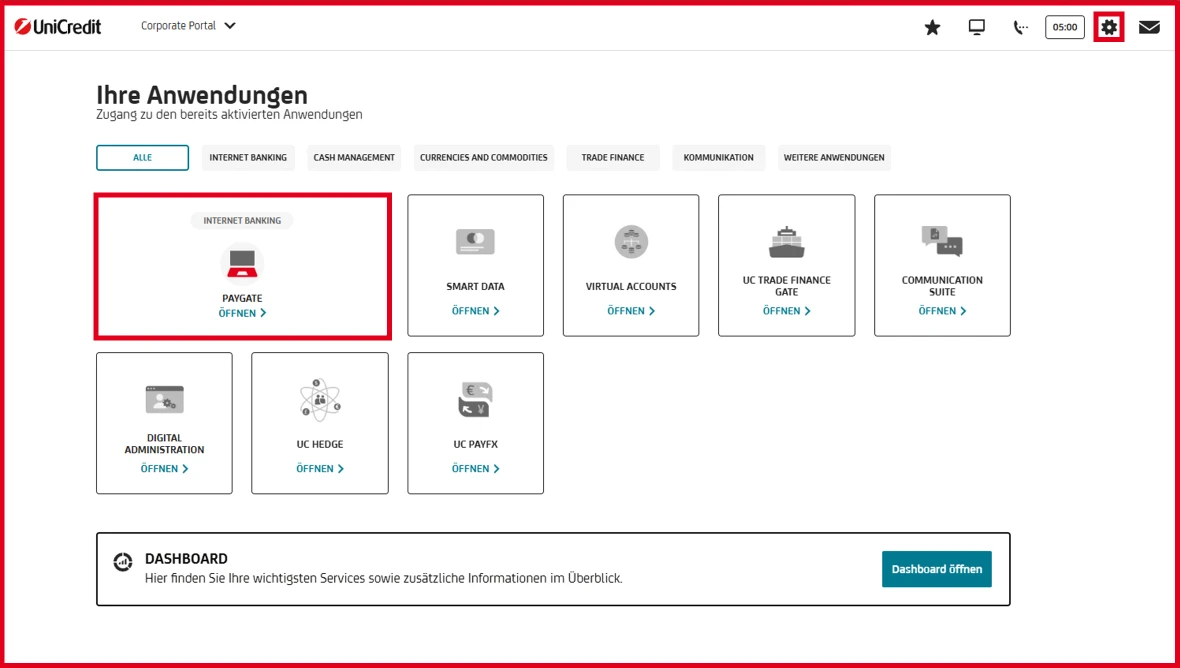Click the Dashboard öffnen button
The height and width of the screenshot is (668, 1180).
(x=936, y=568)
